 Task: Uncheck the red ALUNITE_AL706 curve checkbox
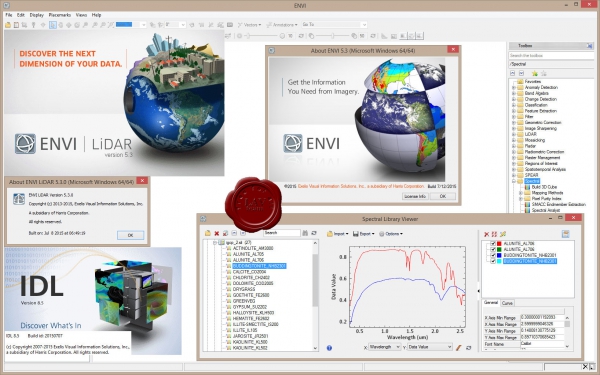(493, 243)
